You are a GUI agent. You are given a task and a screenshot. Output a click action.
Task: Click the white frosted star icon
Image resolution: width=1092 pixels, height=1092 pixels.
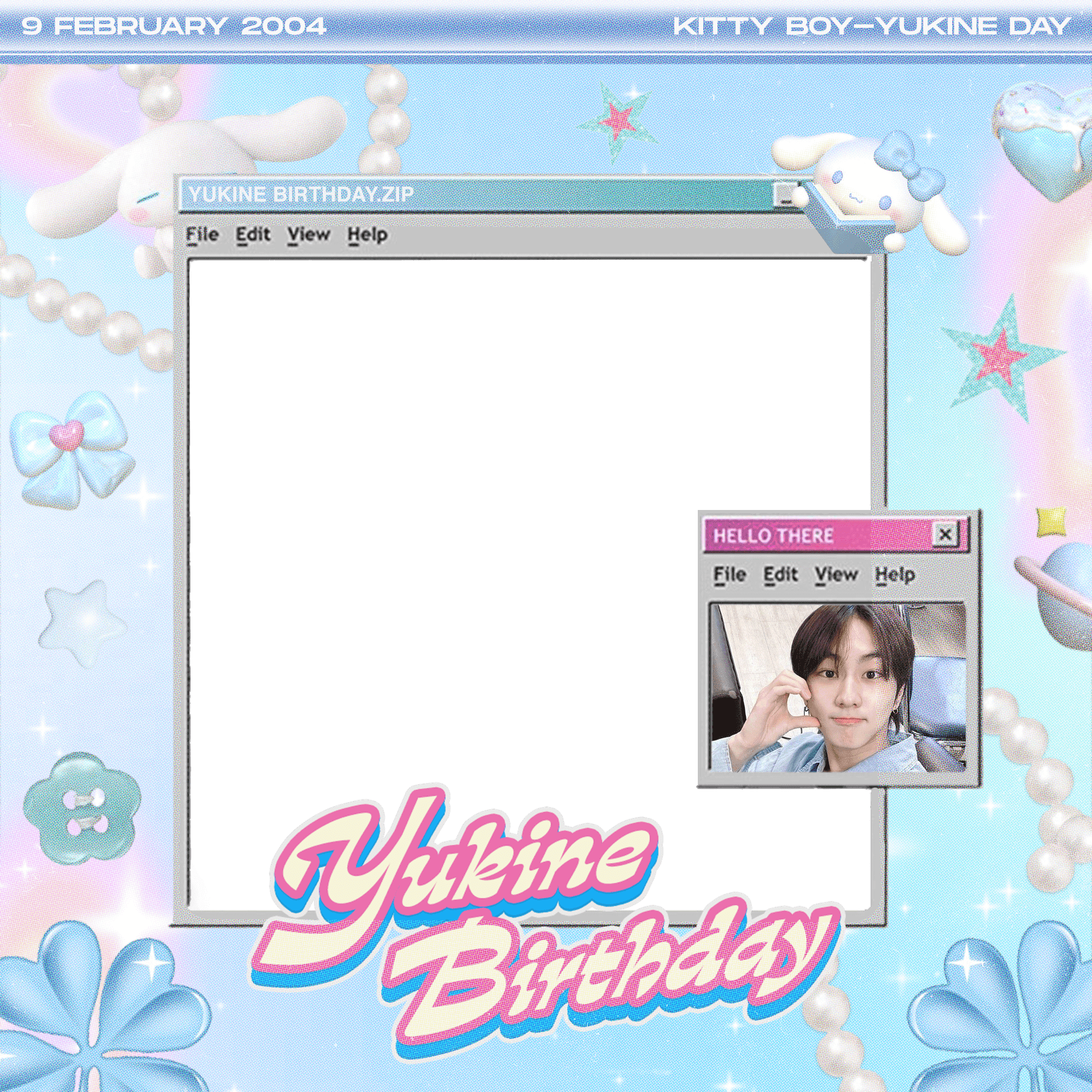coord(82,622)
